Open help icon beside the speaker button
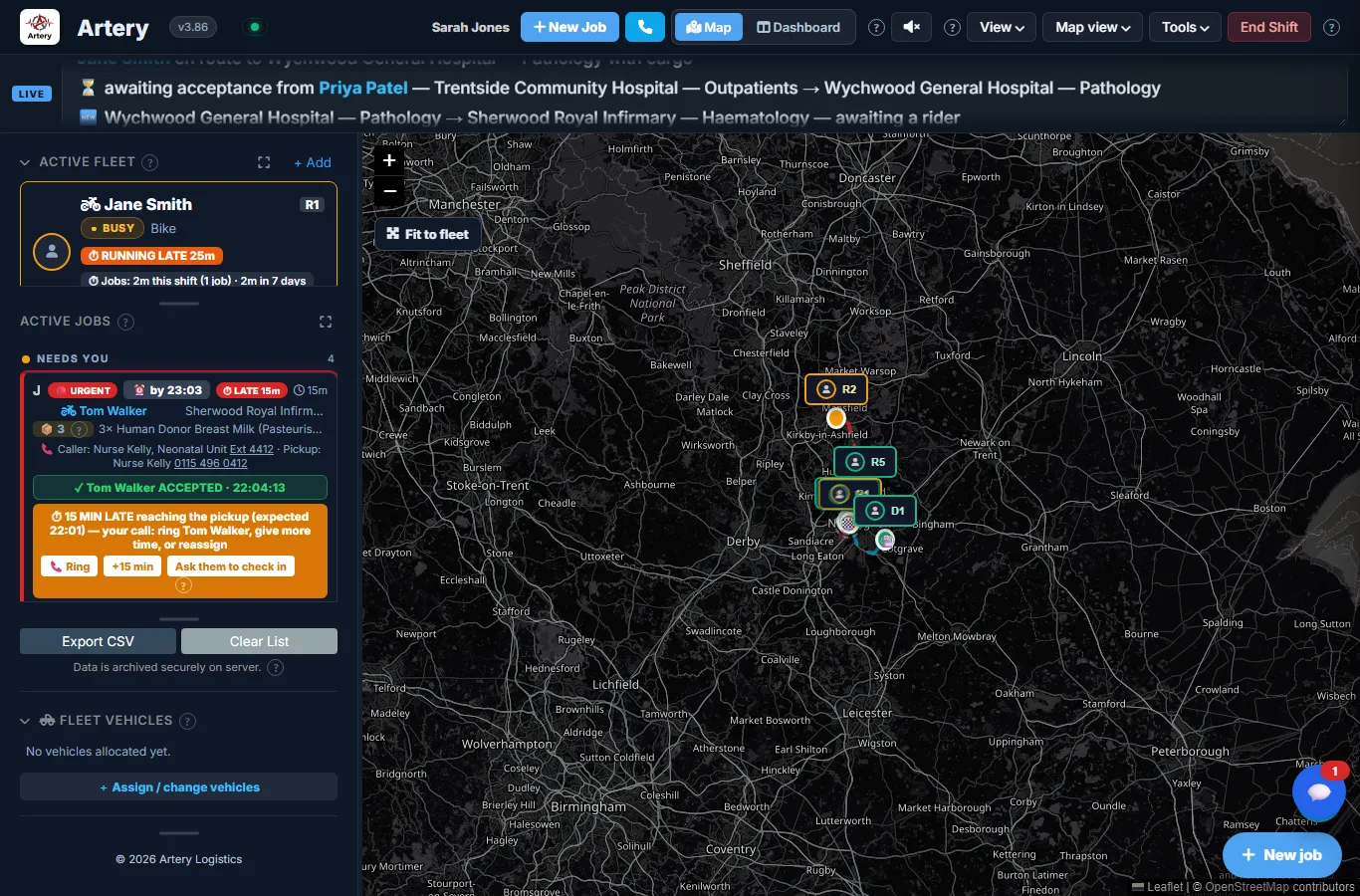1360x896 pixels. click(x=952, y=28)
